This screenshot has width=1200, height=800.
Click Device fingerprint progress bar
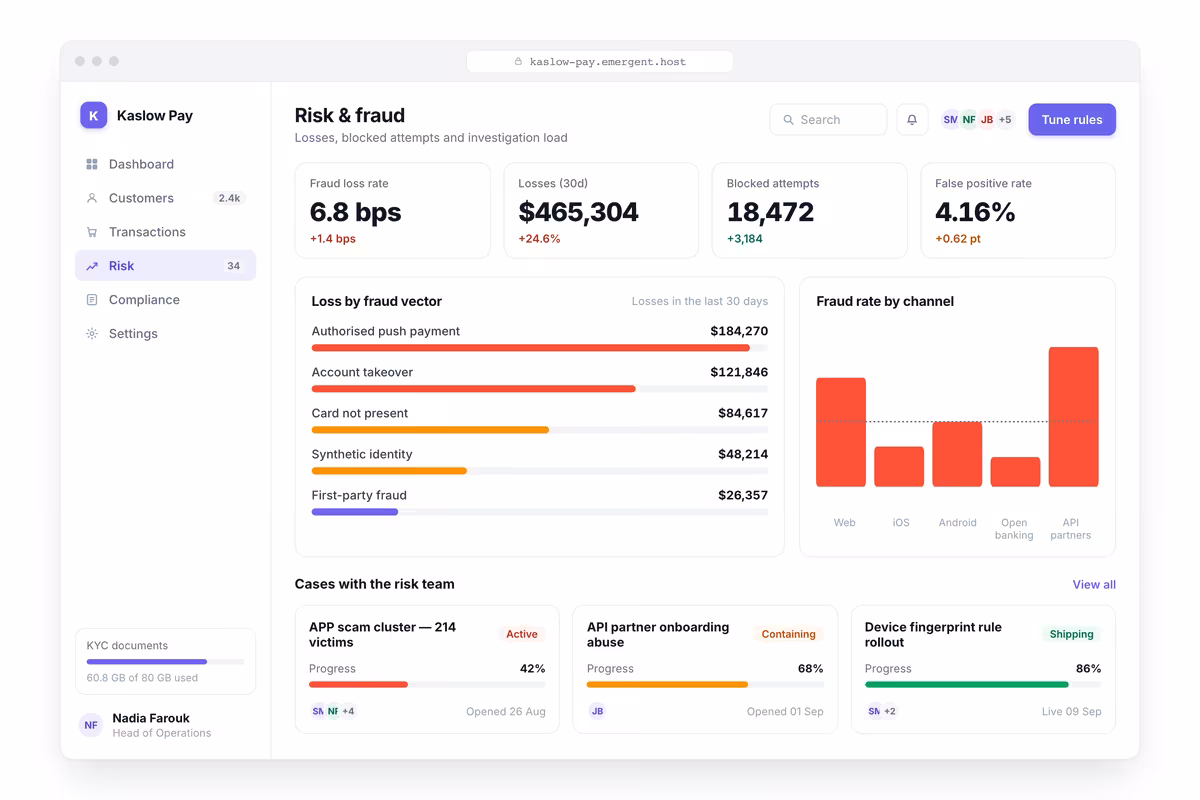[x=983, y=685]
